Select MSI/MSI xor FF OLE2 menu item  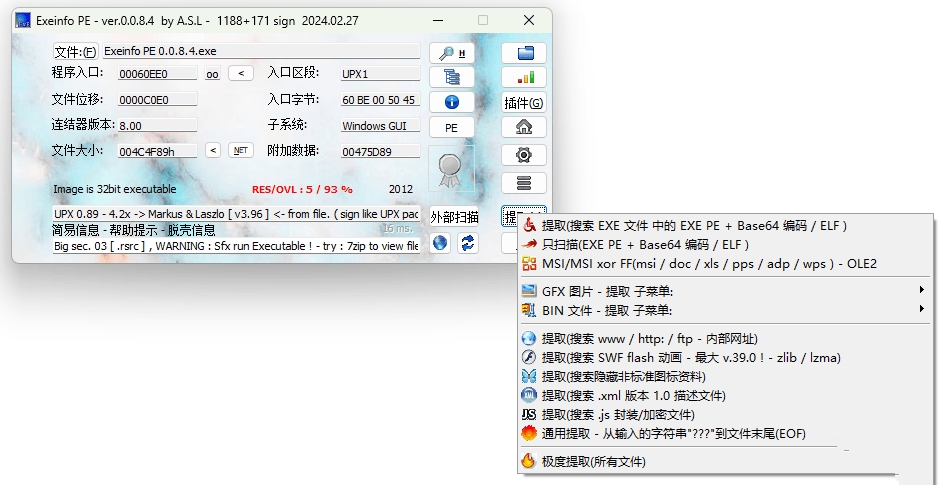coord(725,263)
